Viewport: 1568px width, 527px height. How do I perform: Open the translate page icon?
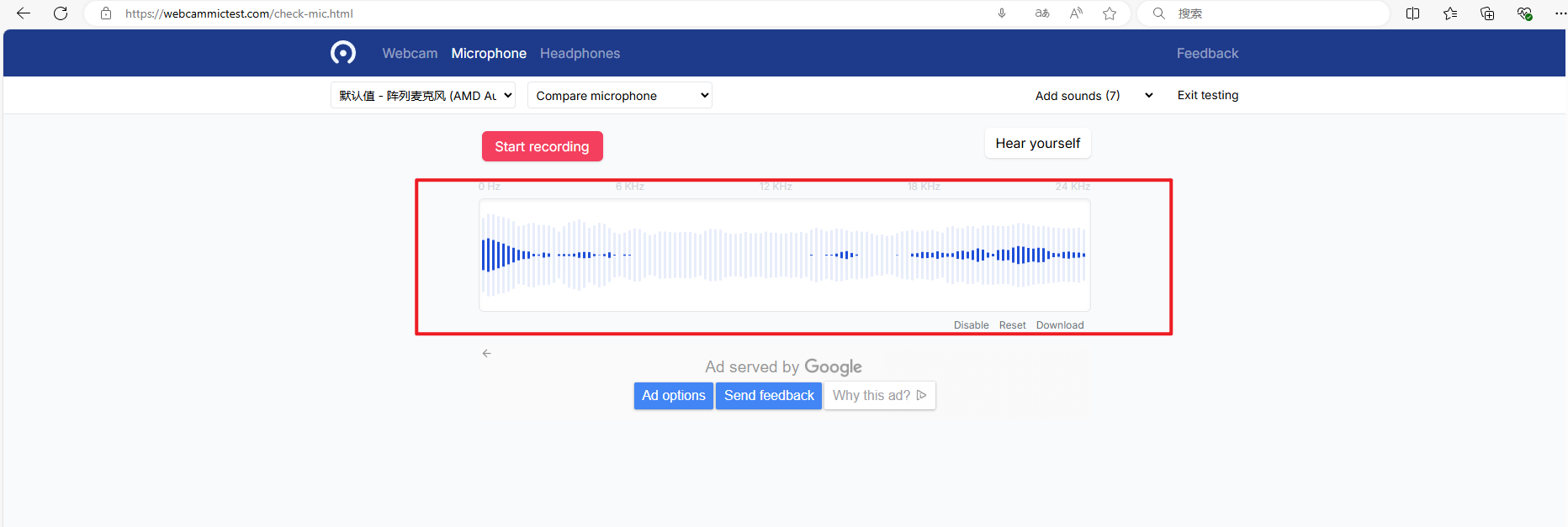1041,13
